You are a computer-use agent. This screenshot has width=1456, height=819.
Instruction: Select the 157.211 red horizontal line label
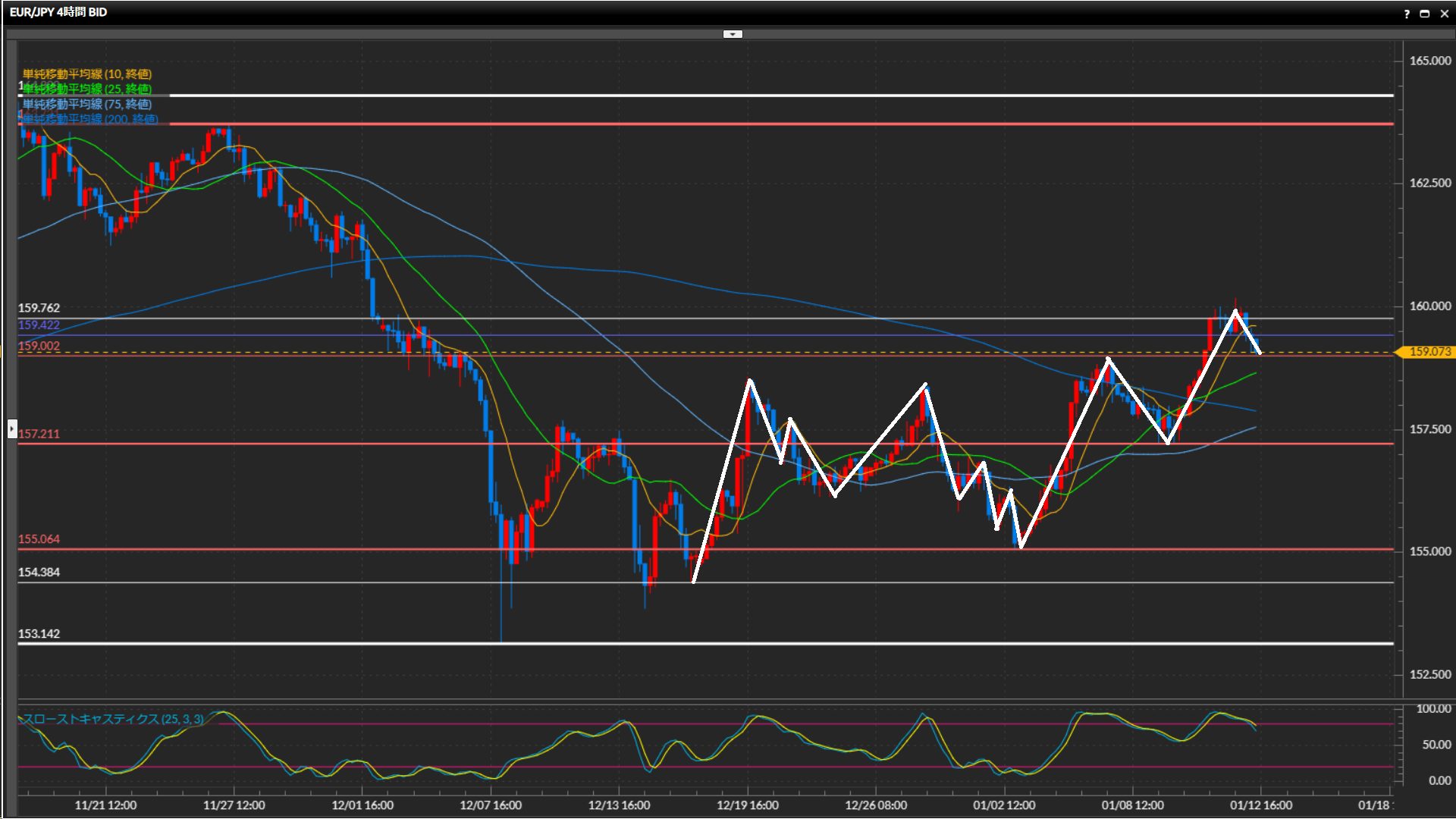pos(39,434)
